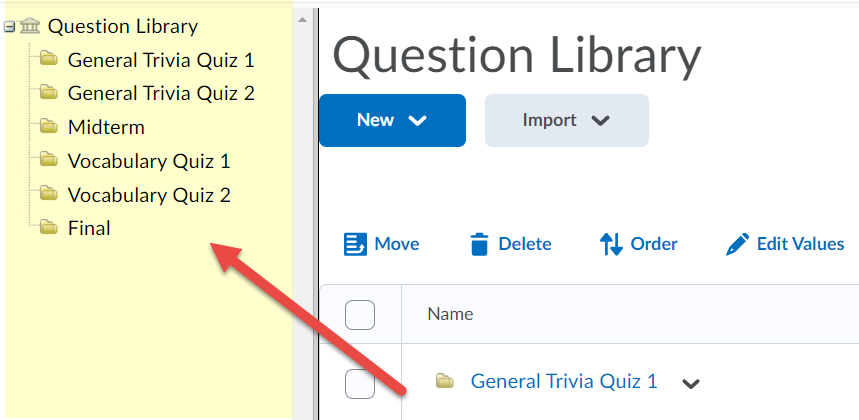Click the Edit Values pencil icon
Viewport: 859px width, 420px height.
pos(737,244)
